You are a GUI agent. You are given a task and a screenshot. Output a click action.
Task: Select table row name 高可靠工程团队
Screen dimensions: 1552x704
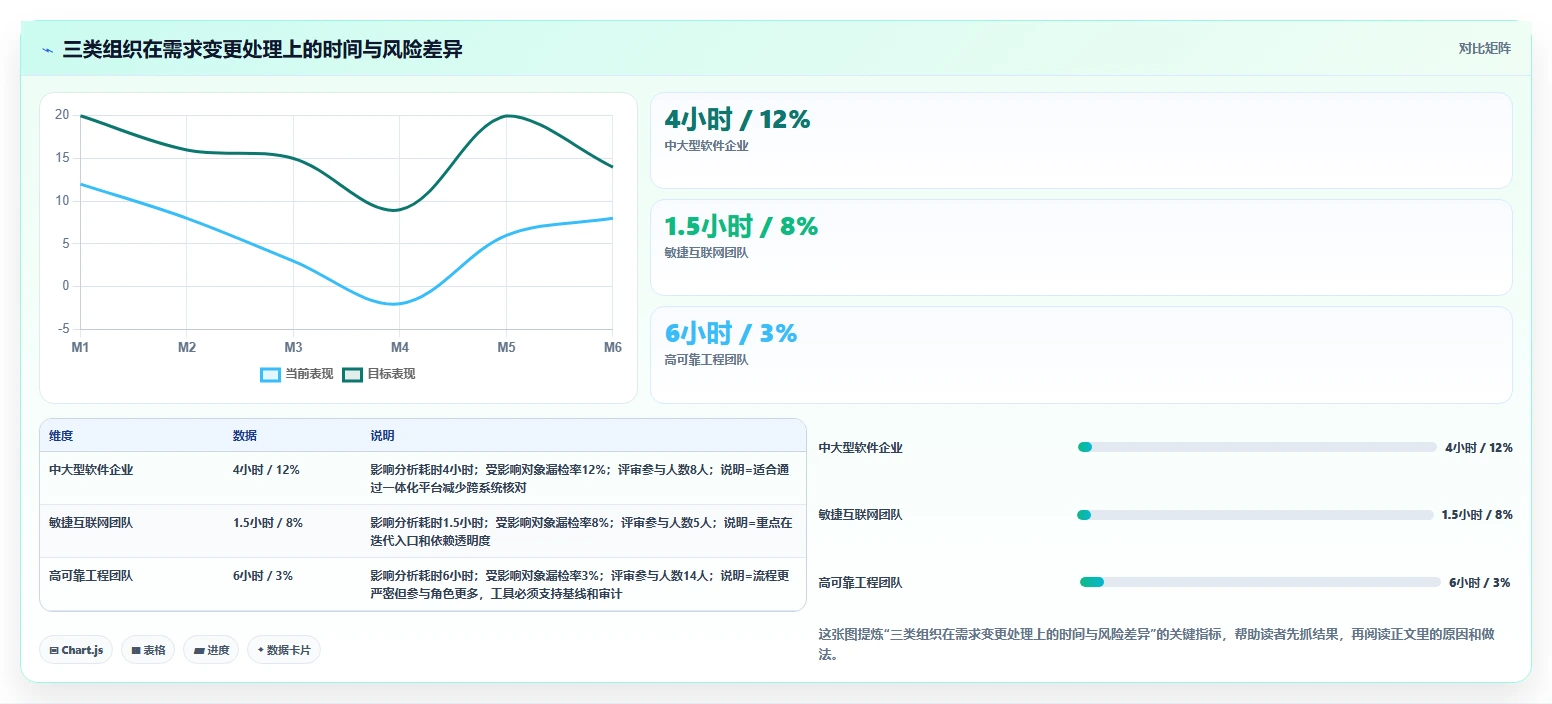tap(91, 575)
